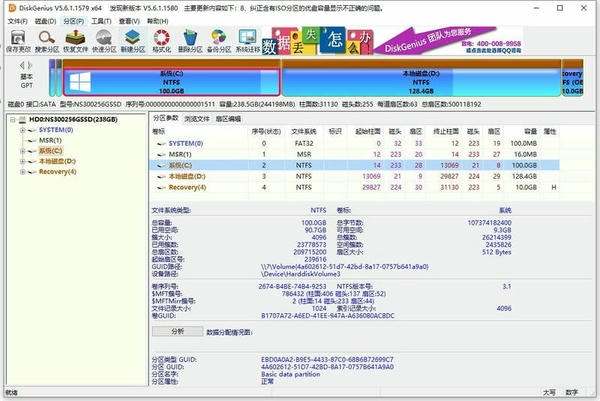Select MSR(1) in the disk tree
The image size is (600, 401).
click(x=50, y=140)
